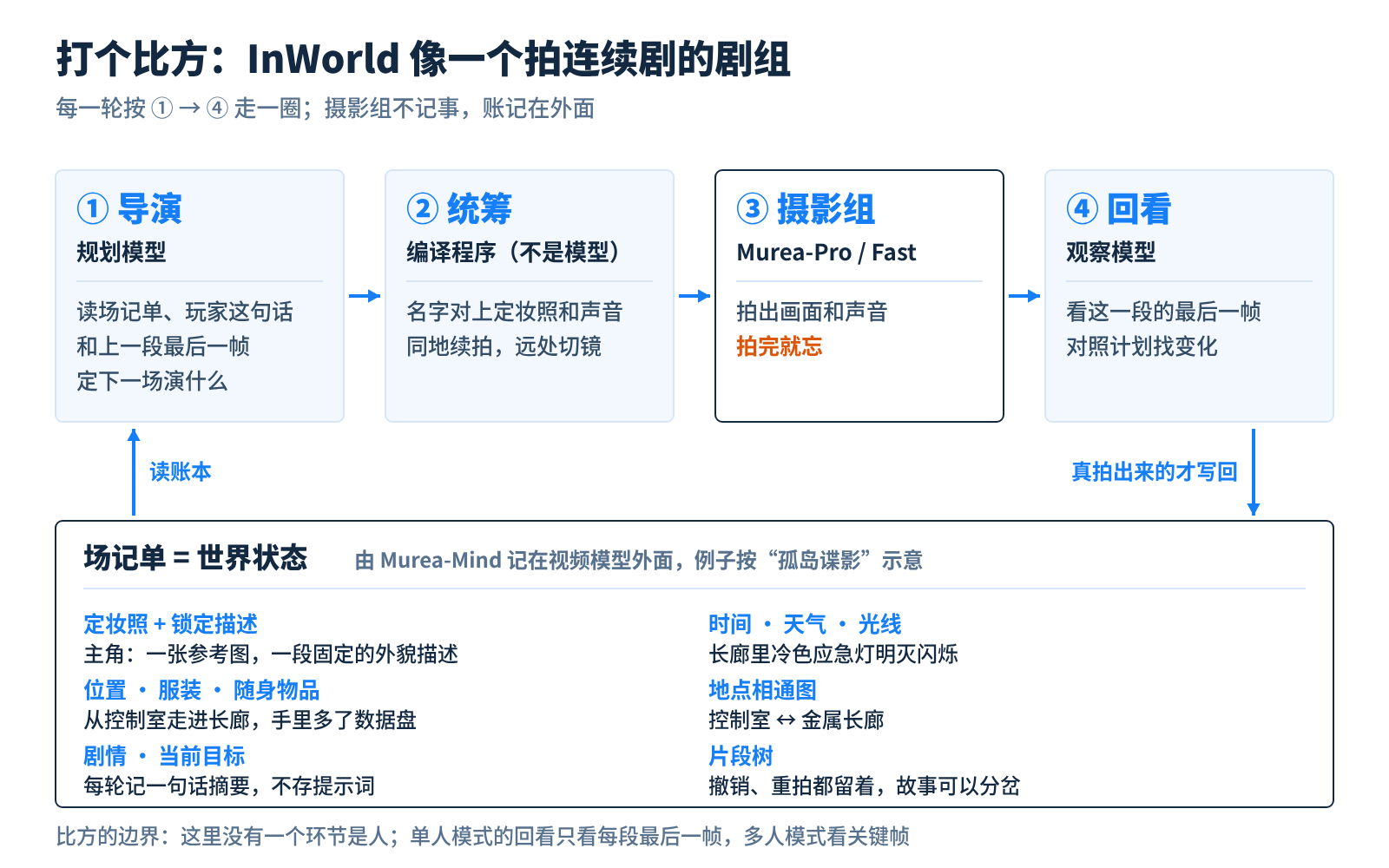1389x868 pixels.
Task: Select the heading '场记单 = 世界状态'
Action: (x=195, y=557)
